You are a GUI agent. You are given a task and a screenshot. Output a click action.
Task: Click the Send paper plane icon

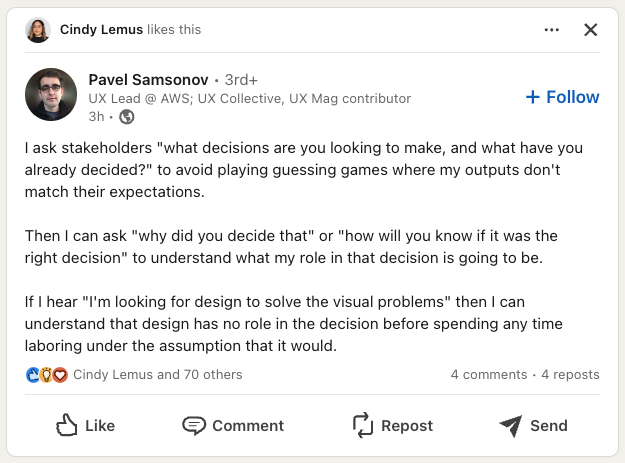[511, 425]
